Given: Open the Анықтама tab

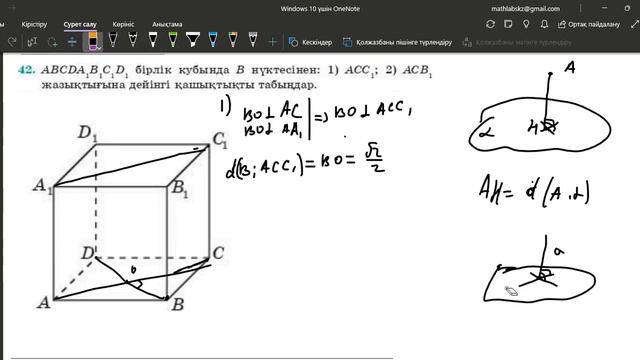Looking at the screenshot, I should coord(167,24).
